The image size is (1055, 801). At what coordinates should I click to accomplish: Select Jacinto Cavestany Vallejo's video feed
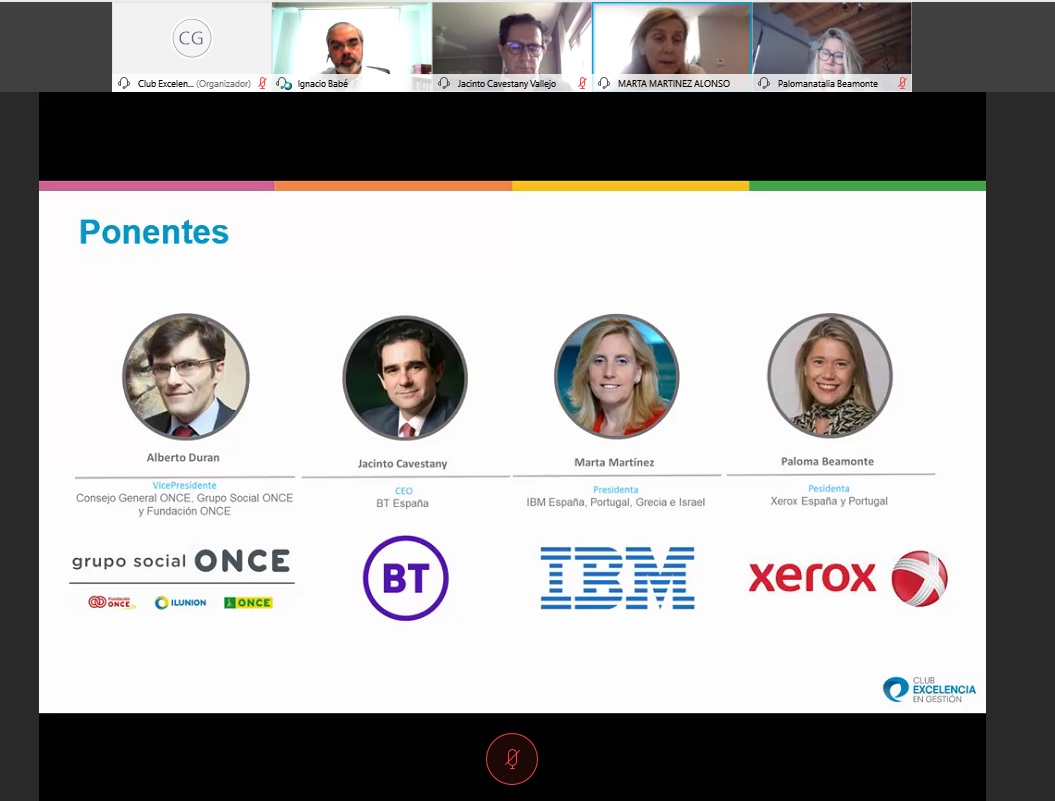(511, 40)
